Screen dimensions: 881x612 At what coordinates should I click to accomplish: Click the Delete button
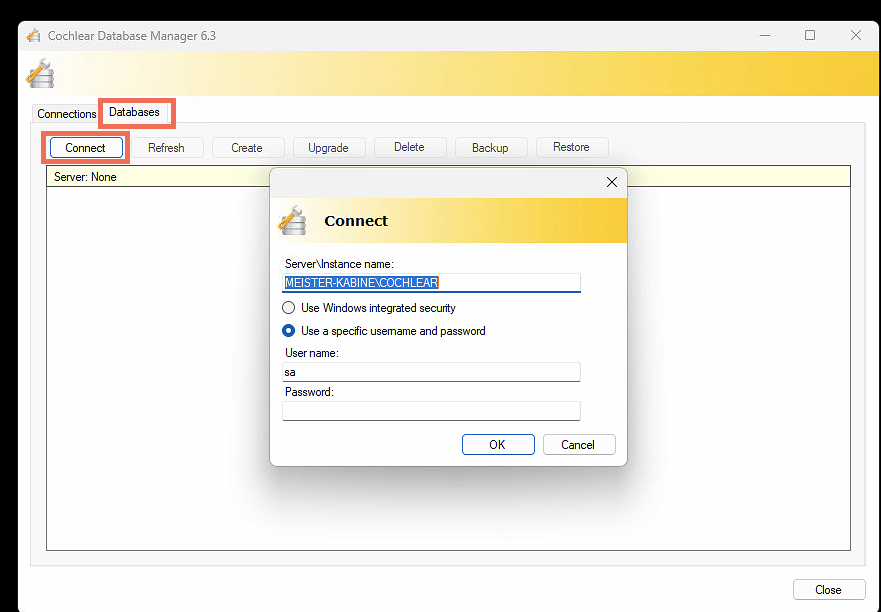[409, 147]
